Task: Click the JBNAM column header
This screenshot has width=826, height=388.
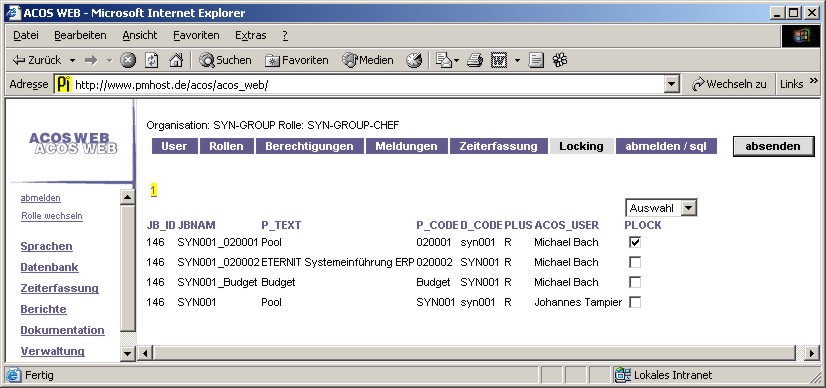Action: point(196,225)
